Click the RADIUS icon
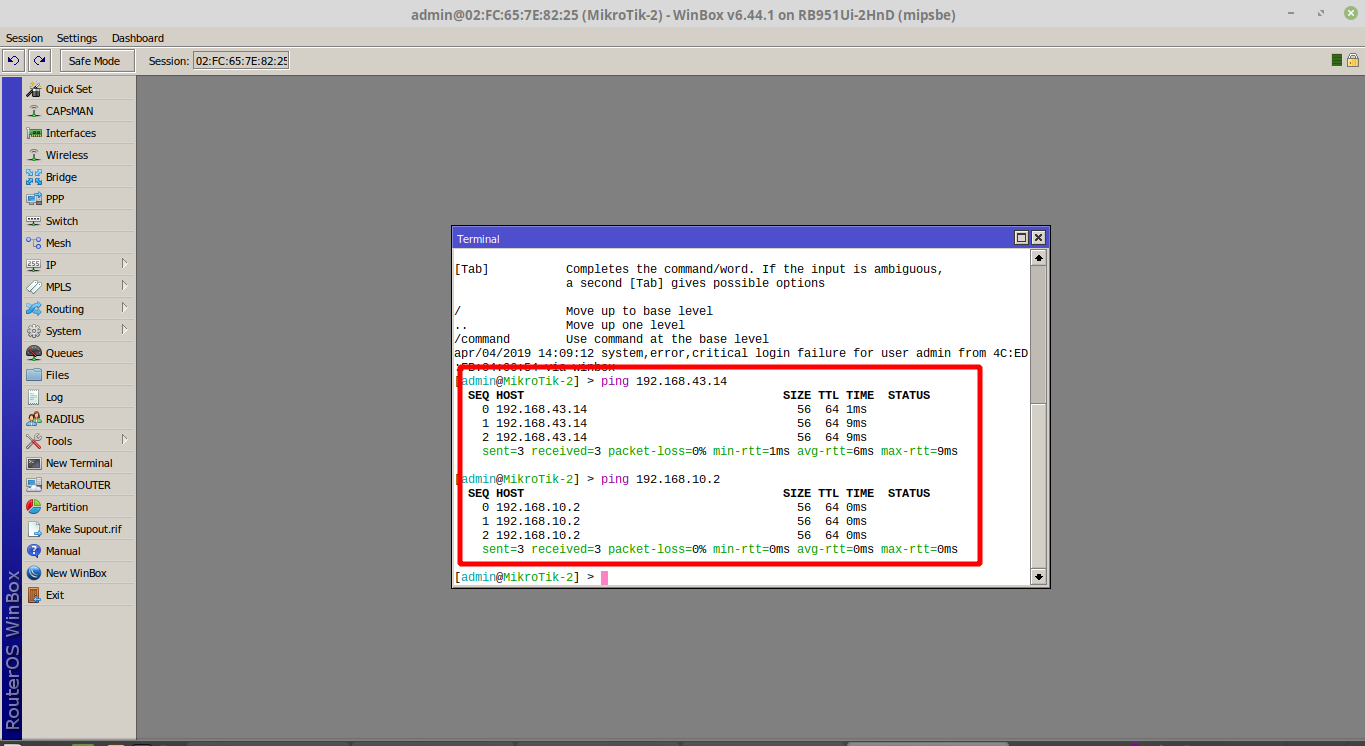The image size is (1365, 746). coord(34,419)
